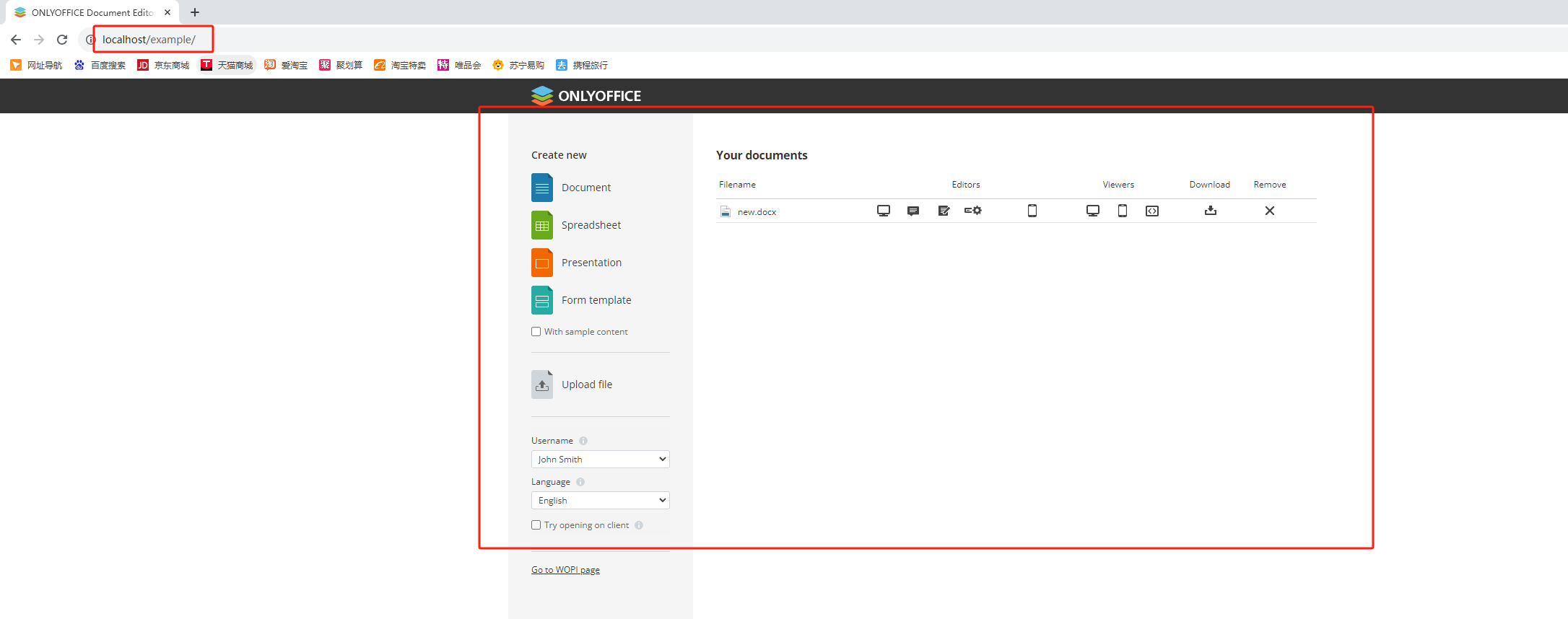Open the 携程旅行 bookmark
The height and width of the screenshot is (619, 1568).
tap(582, 65)
